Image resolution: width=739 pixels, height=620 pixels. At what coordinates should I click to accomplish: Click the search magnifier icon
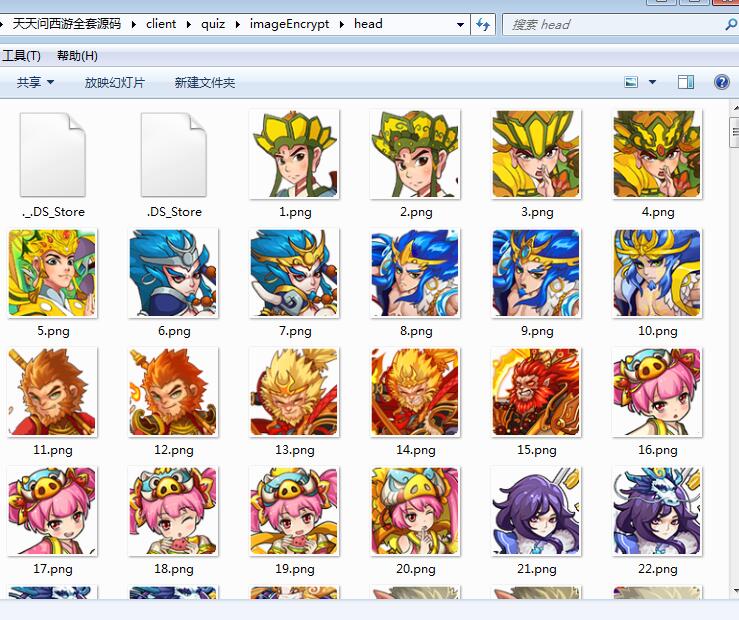730,24
